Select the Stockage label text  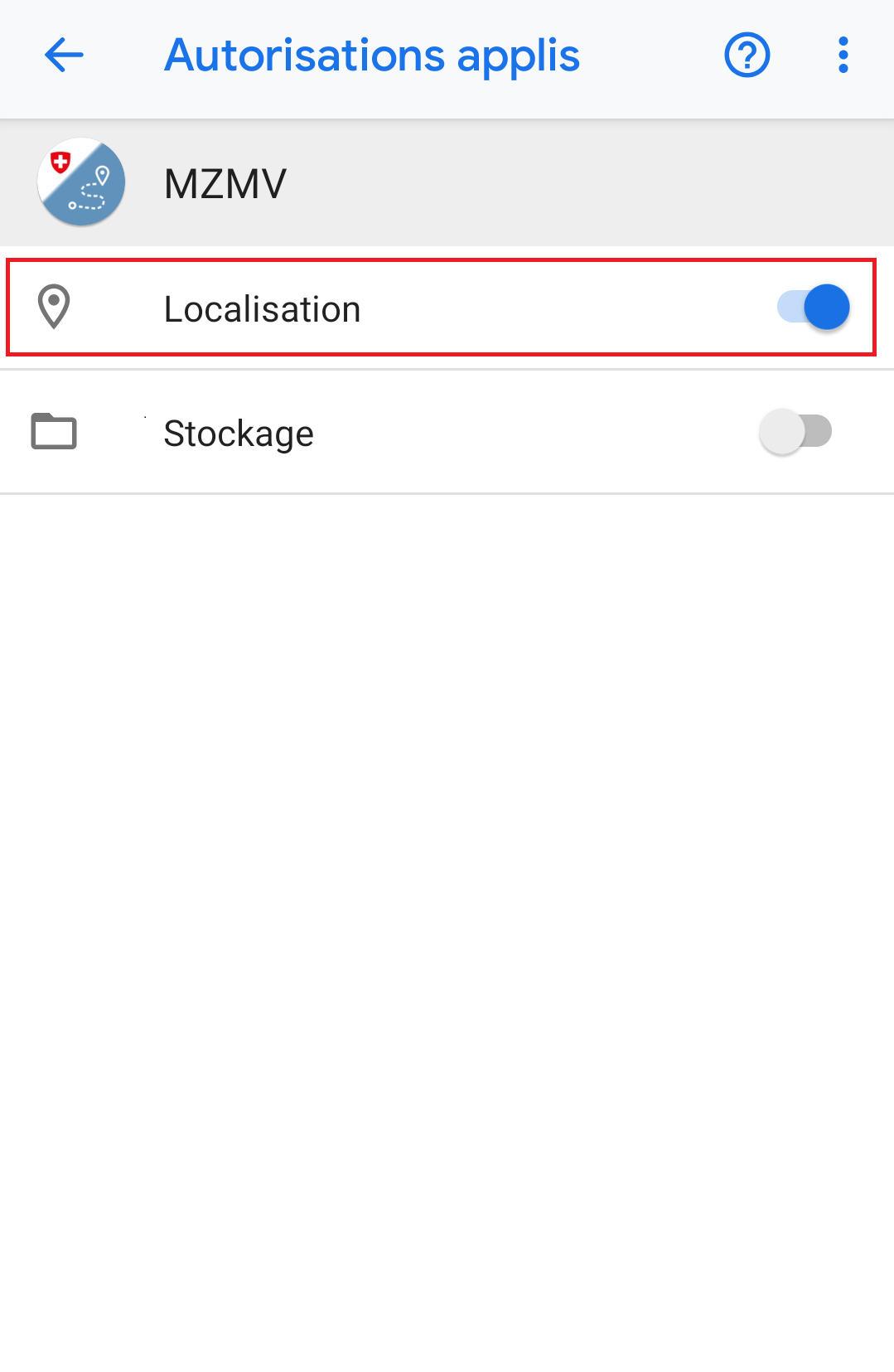pos(239,434)
